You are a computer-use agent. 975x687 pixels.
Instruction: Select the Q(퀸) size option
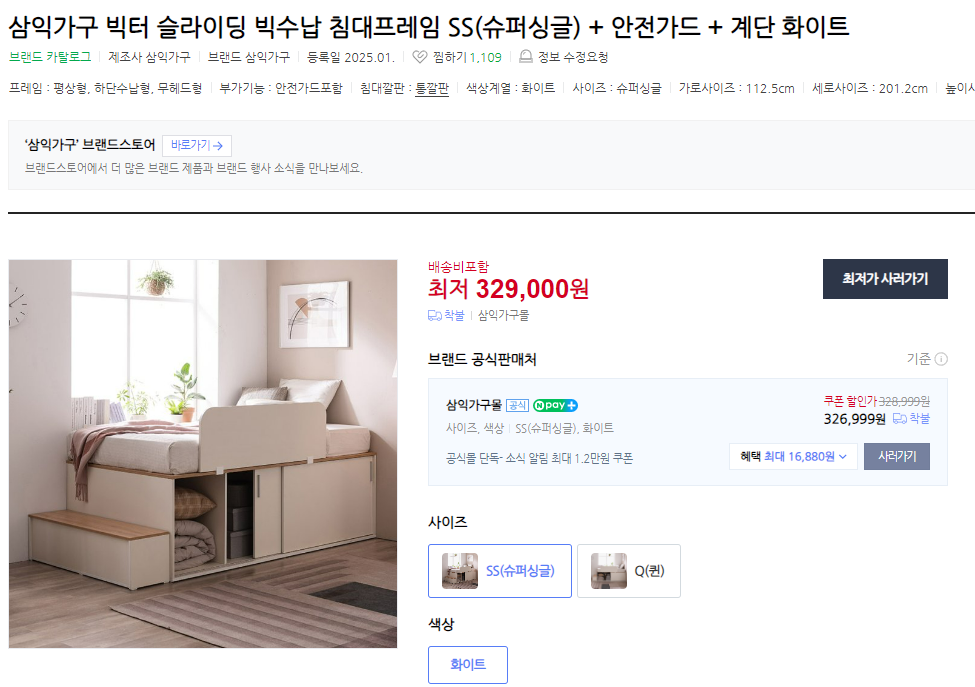pyautogui.click(x=629, y=571)
